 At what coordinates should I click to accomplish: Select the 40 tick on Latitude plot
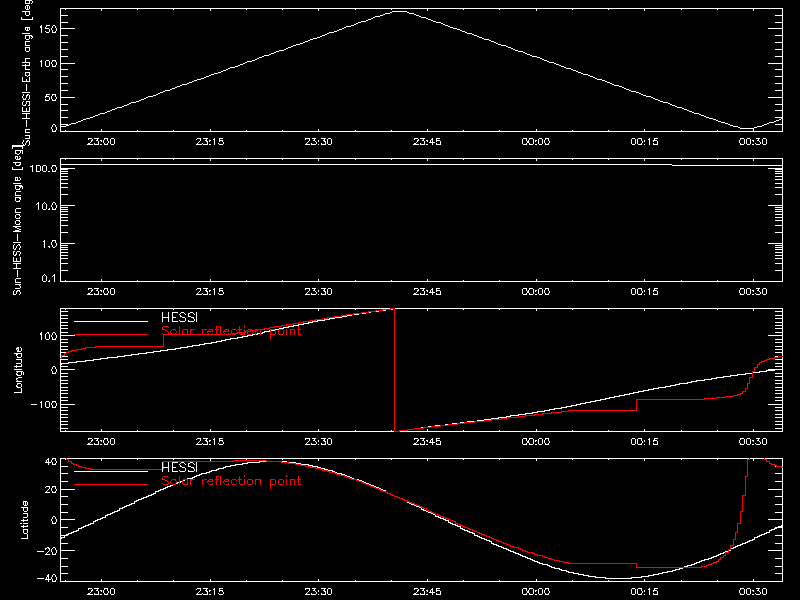[x=51, y=462]
